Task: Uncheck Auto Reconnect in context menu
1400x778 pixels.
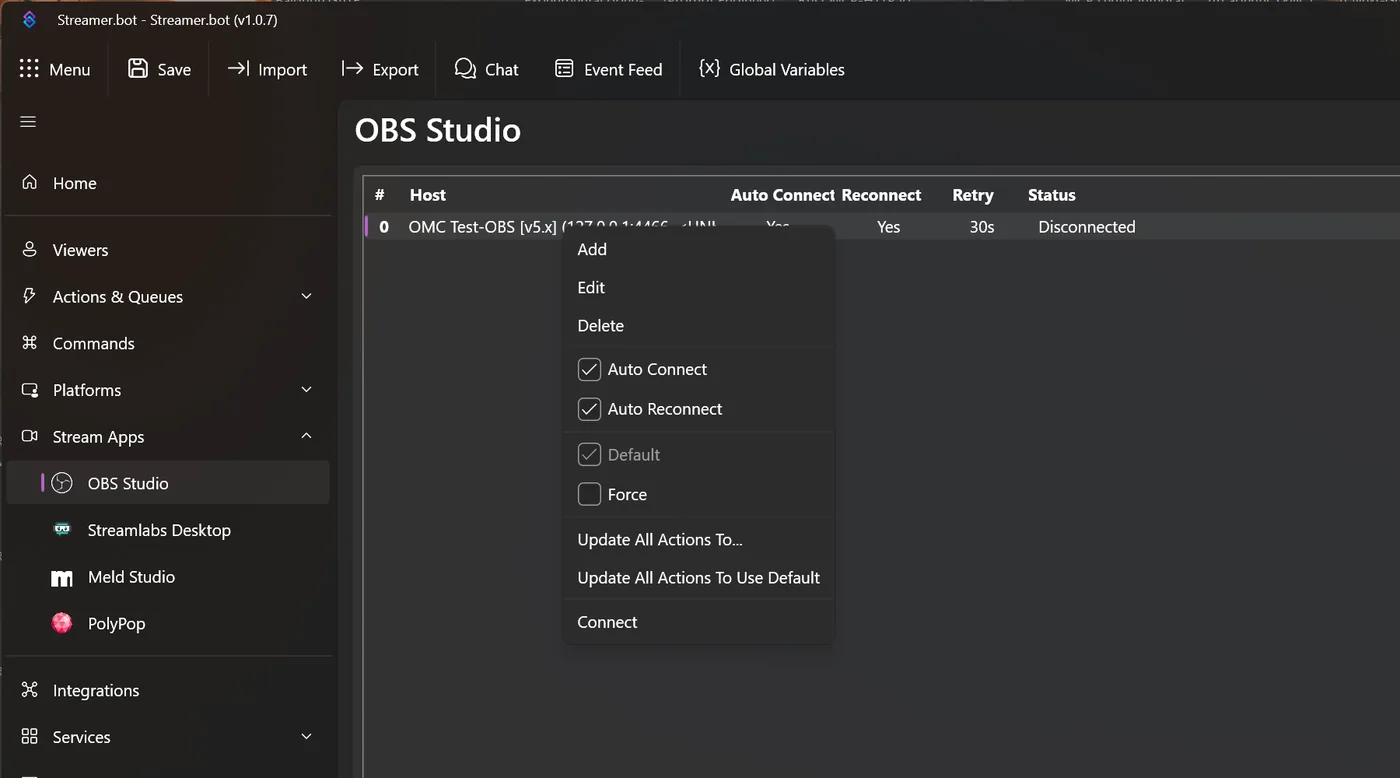Action: point(589,409)
